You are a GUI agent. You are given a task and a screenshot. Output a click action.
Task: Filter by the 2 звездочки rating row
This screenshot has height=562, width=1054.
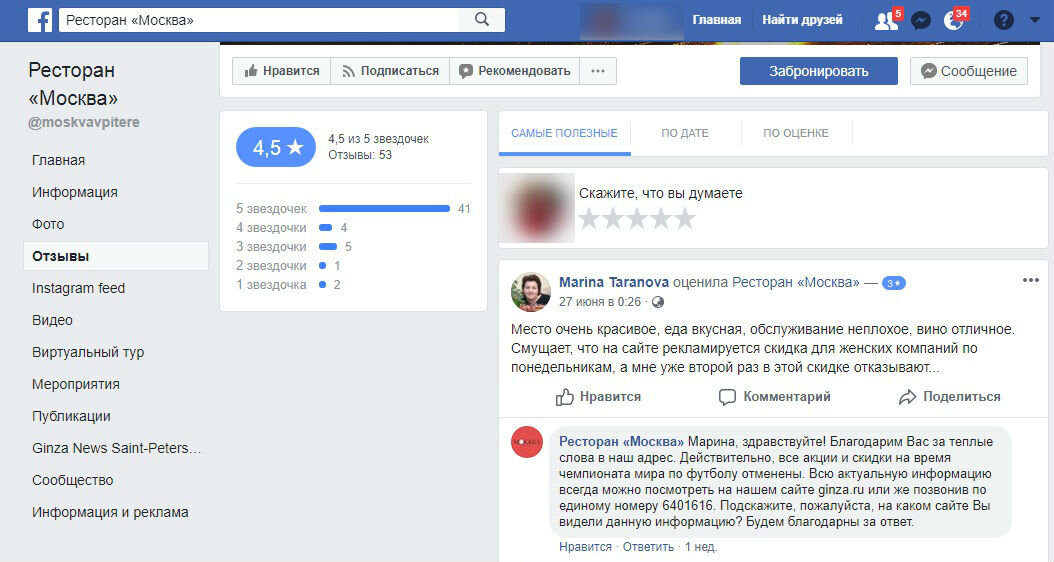[288, 266]
